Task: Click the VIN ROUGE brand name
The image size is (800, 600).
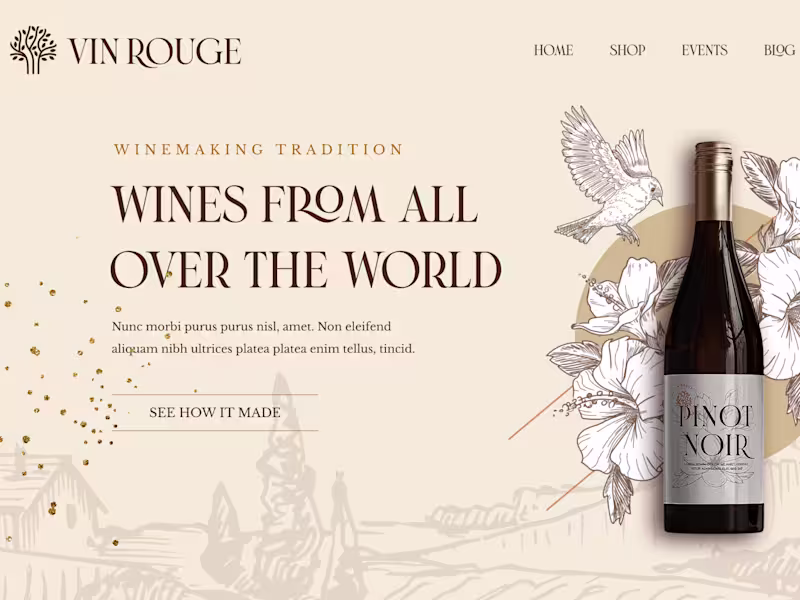Action: pyautogui.click(x=155, y=52)
